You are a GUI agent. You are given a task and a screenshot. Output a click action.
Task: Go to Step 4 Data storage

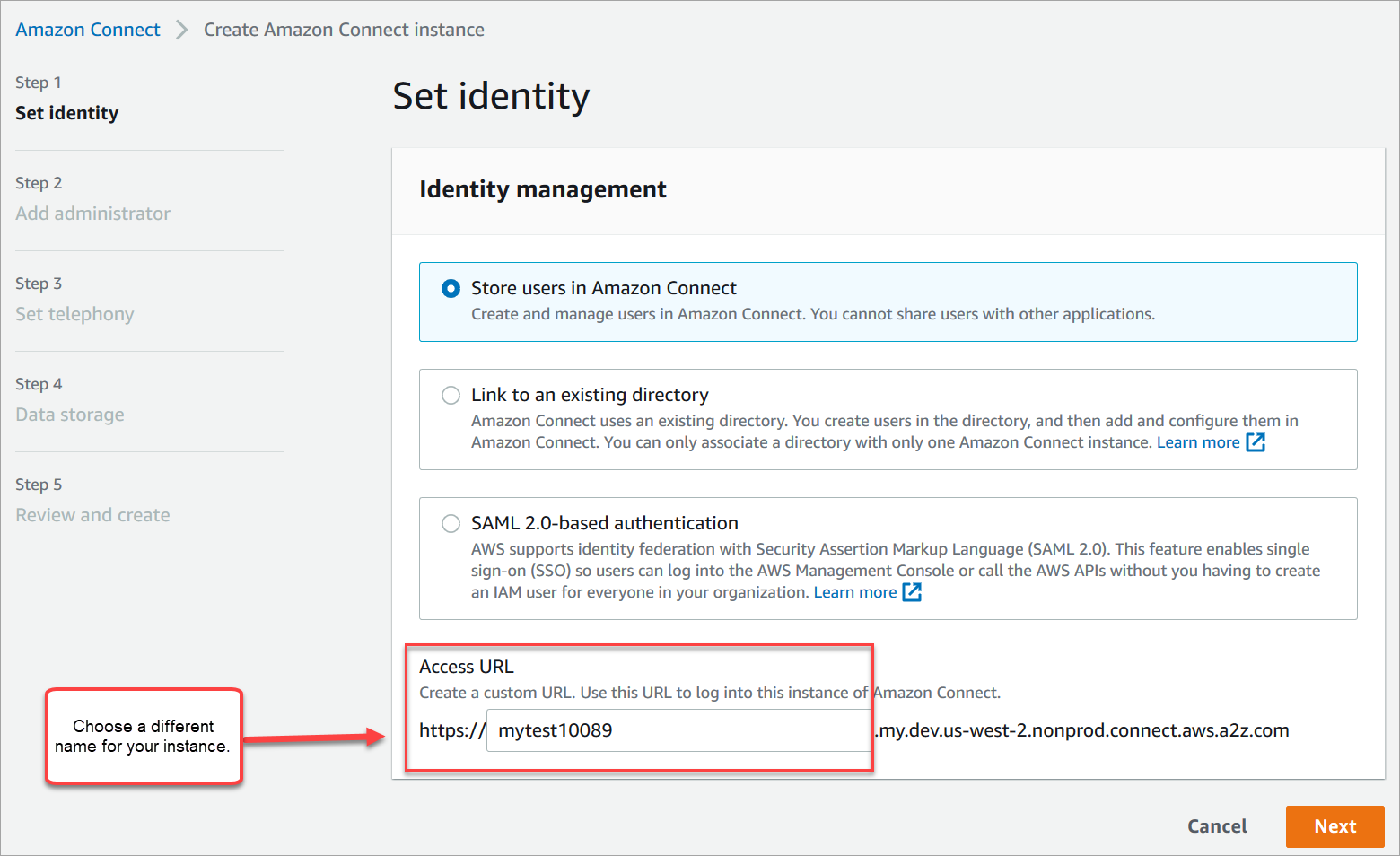coord(70,414)
